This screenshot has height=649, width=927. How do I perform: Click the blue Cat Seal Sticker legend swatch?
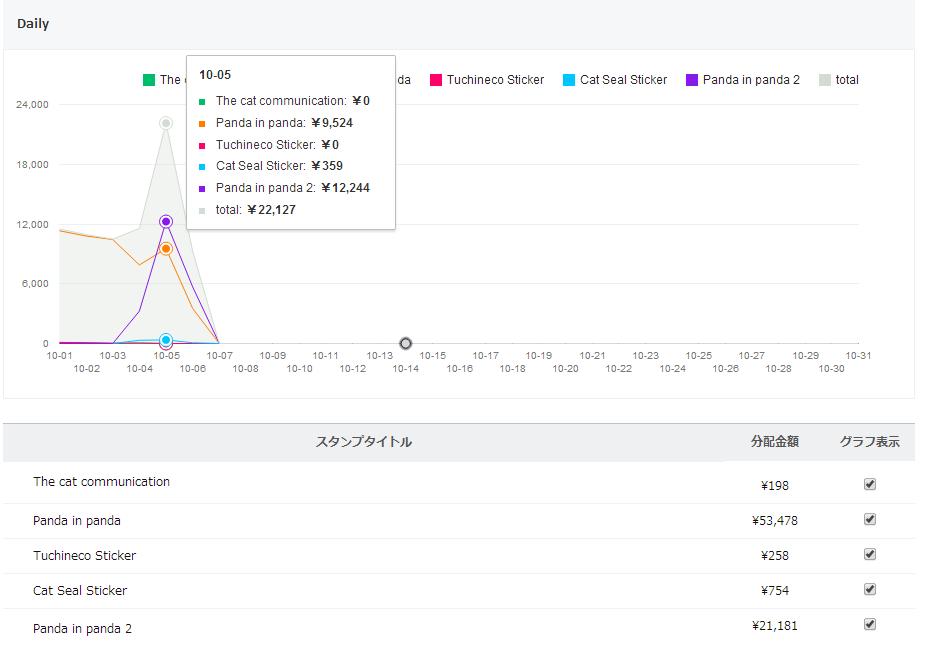[x=569, y=80]
